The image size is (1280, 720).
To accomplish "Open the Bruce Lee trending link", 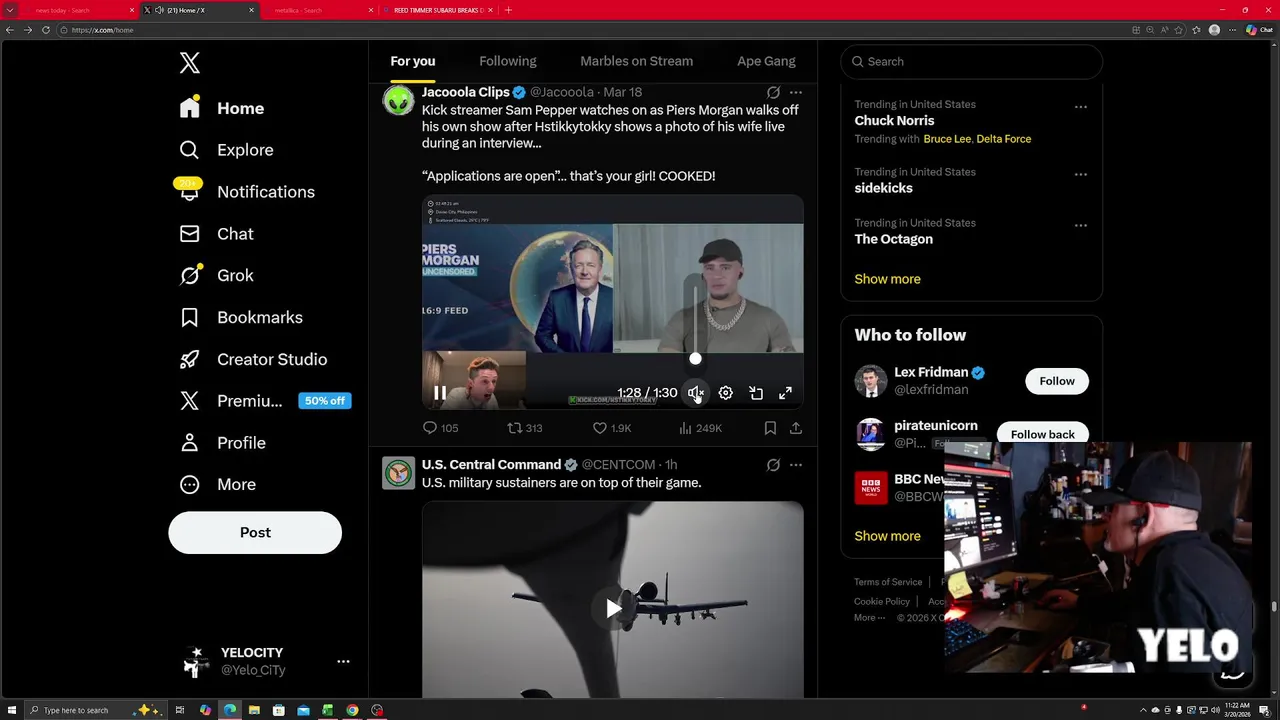I will (x=947, y=139).
